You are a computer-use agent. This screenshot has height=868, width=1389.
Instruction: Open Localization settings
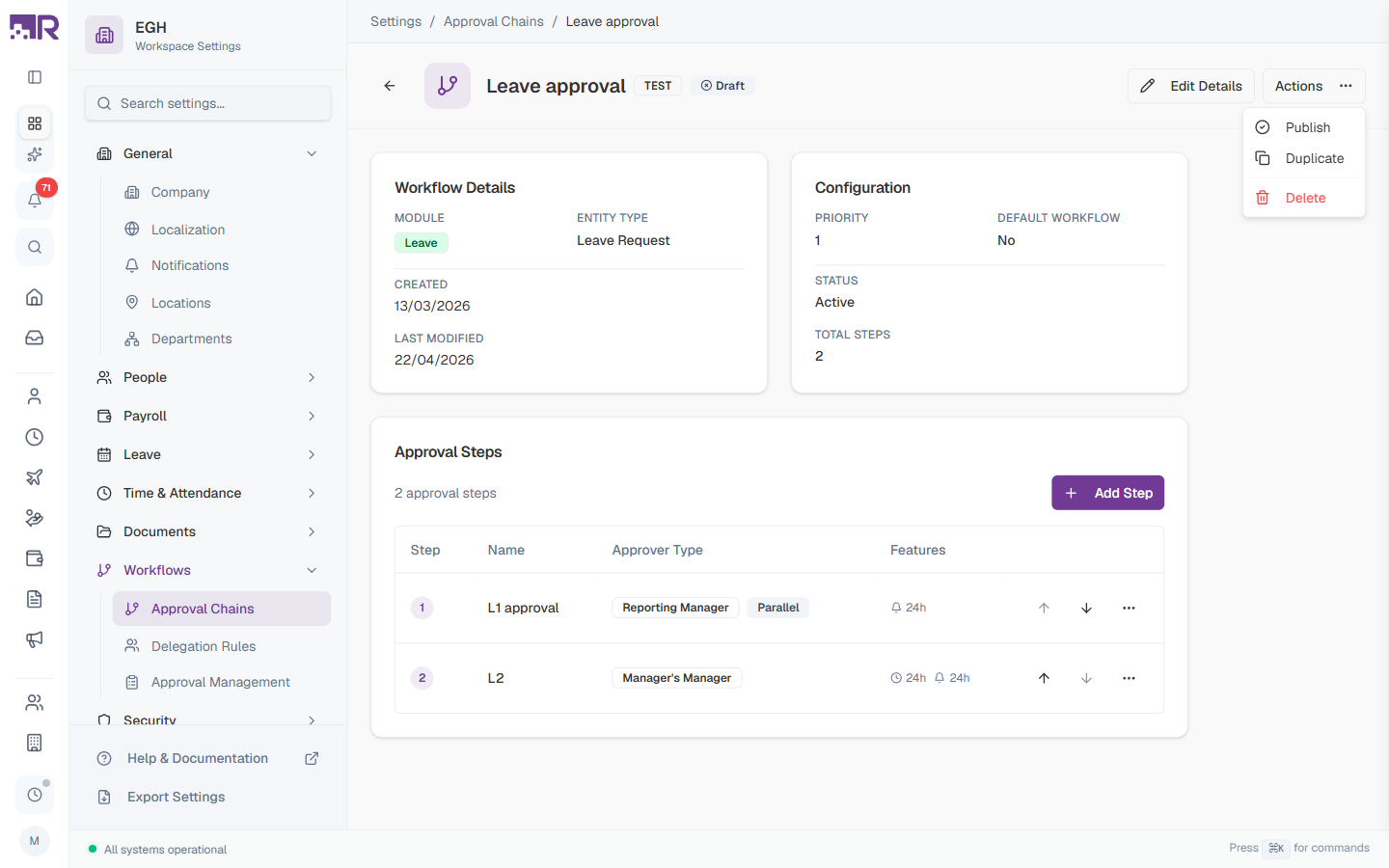coord(222,230)
